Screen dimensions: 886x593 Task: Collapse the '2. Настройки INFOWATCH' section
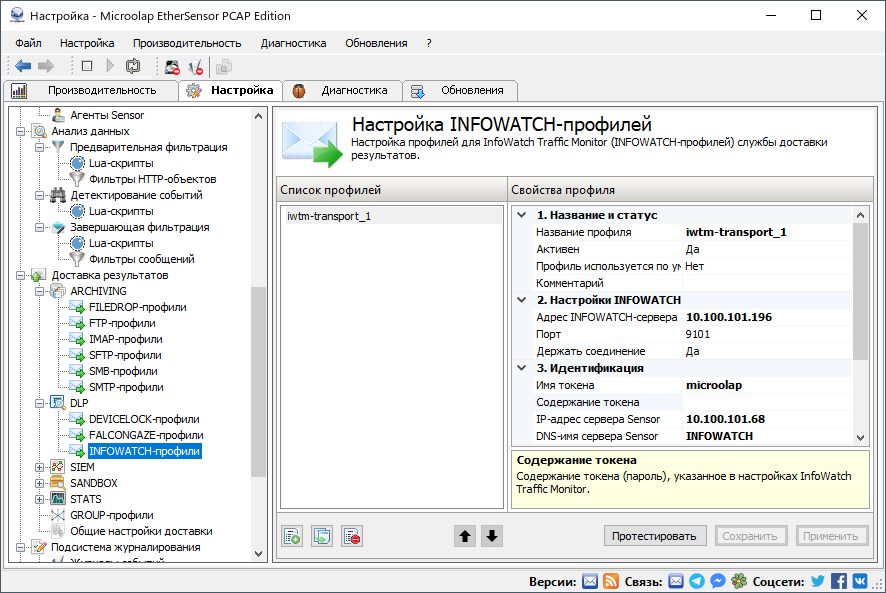click(519, 299)
